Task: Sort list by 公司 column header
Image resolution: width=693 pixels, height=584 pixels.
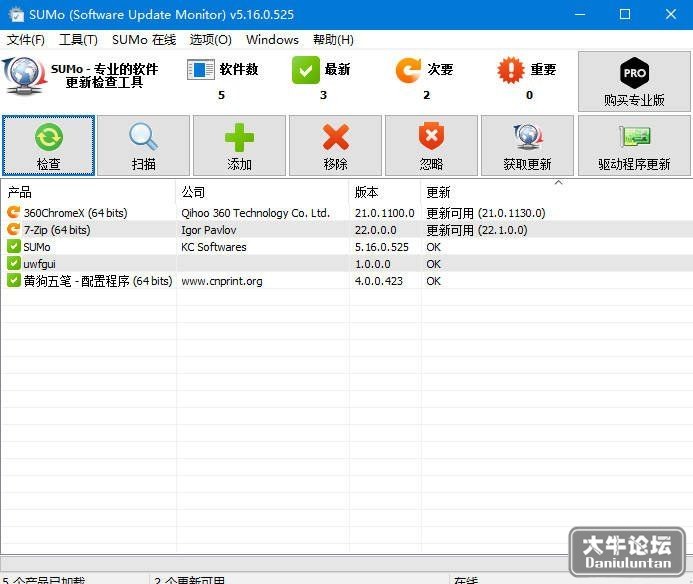Action: (x=263, y=192)
